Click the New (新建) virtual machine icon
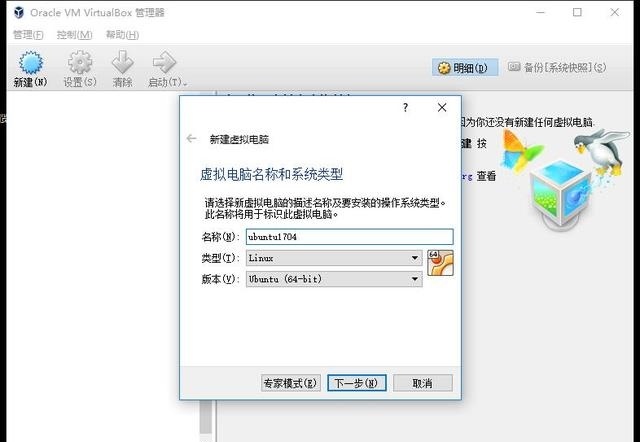Image resolution: width=640 pixels, height=442 pixels. click(x=31, y=64)
